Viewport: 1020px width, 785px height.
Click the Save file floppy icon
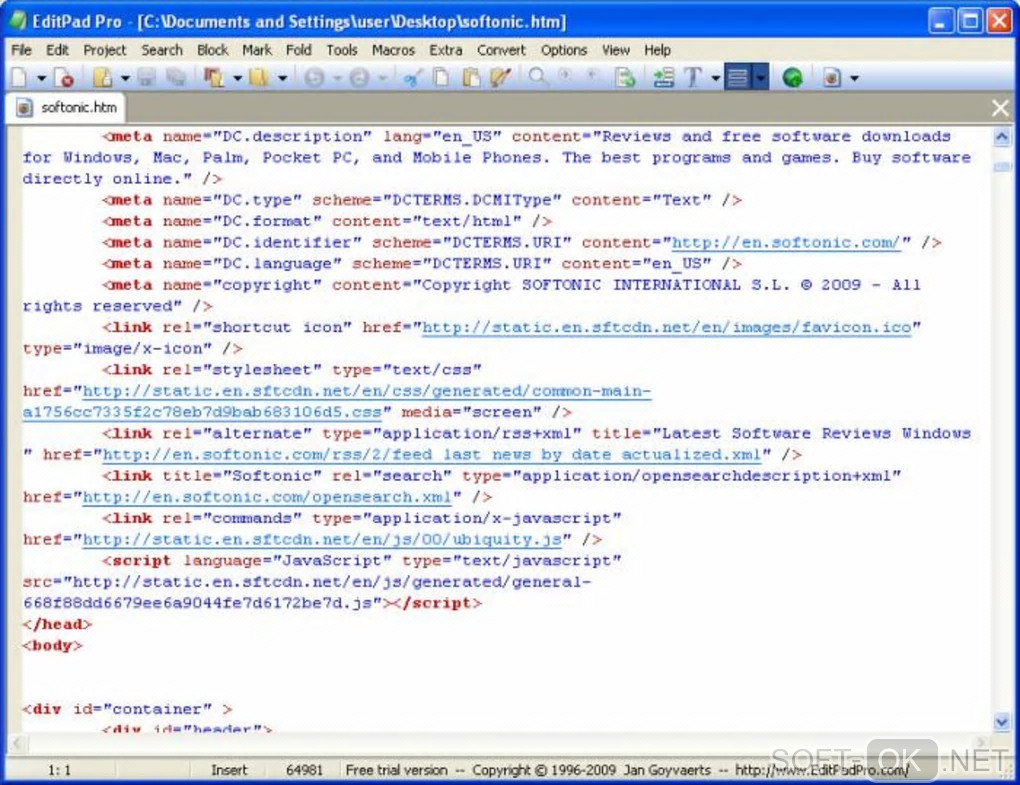click(147, 78)
